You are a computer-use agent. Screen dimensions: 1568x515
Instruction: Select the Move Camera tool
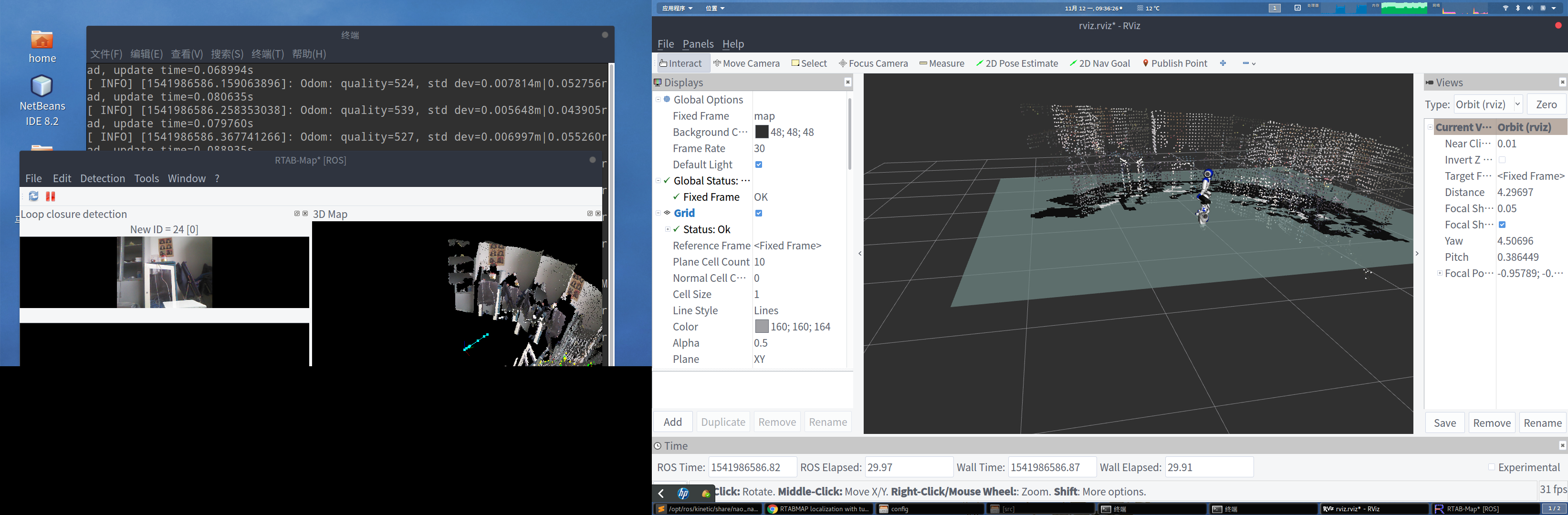click(x=746, y=63)
